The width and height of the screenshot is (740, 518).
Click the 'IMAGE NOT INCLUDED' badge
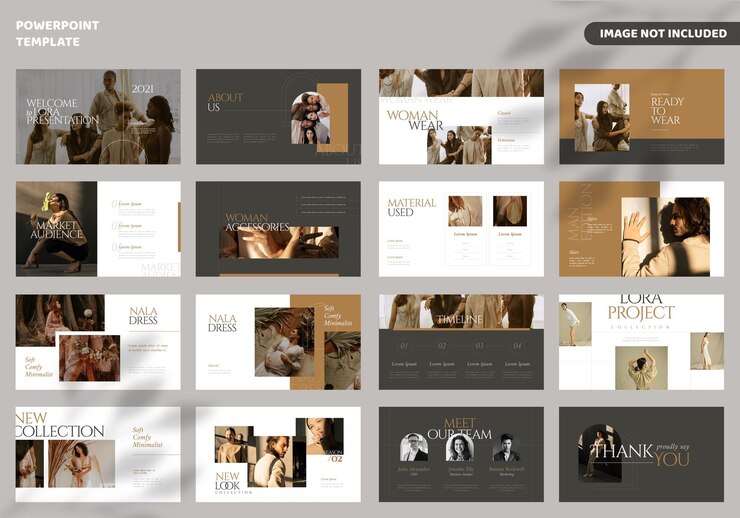click(662, 33)
